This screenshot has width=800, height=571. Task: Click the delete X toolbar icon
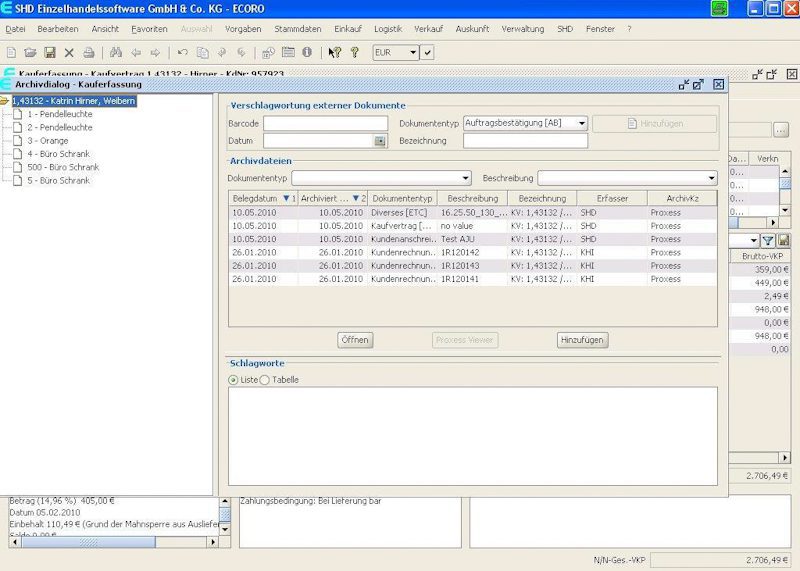(69, 52)
